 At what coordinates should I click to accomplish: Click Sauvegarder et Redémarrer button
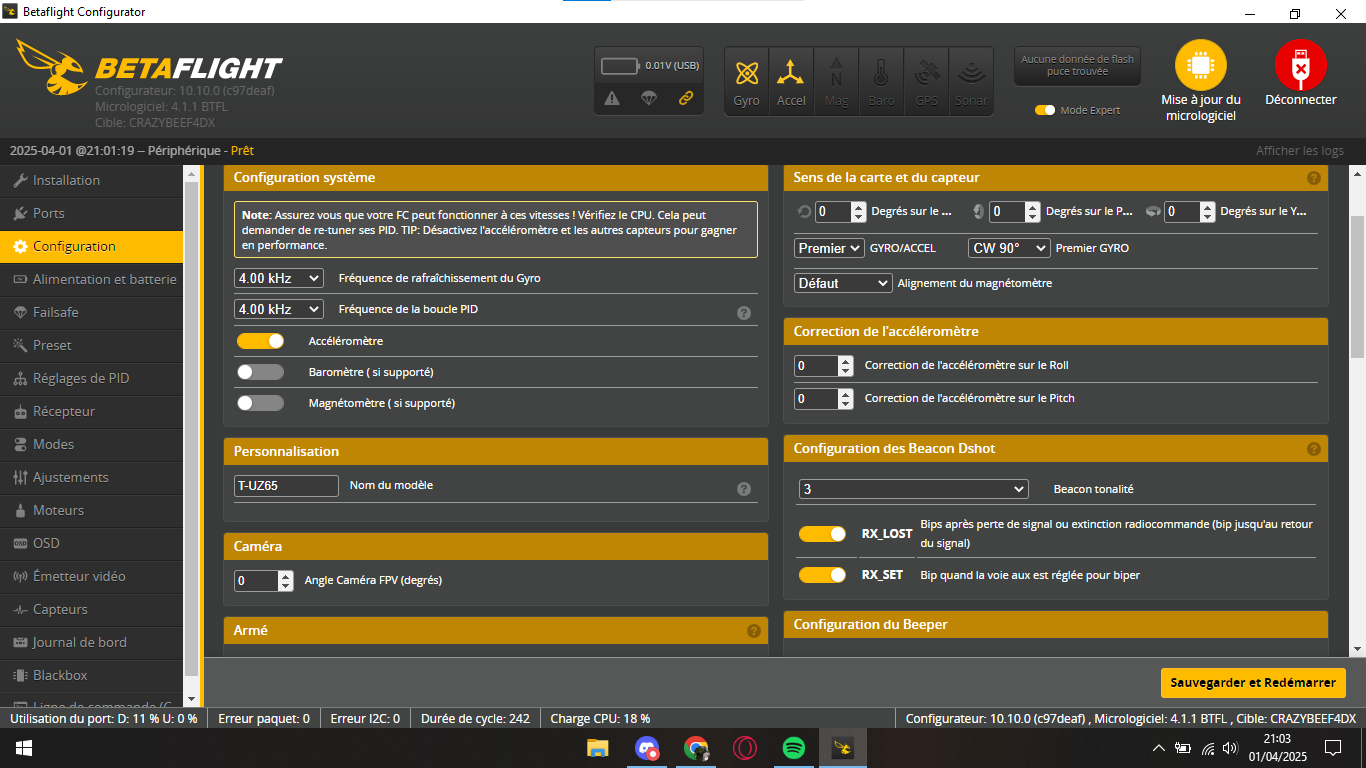1252,683
